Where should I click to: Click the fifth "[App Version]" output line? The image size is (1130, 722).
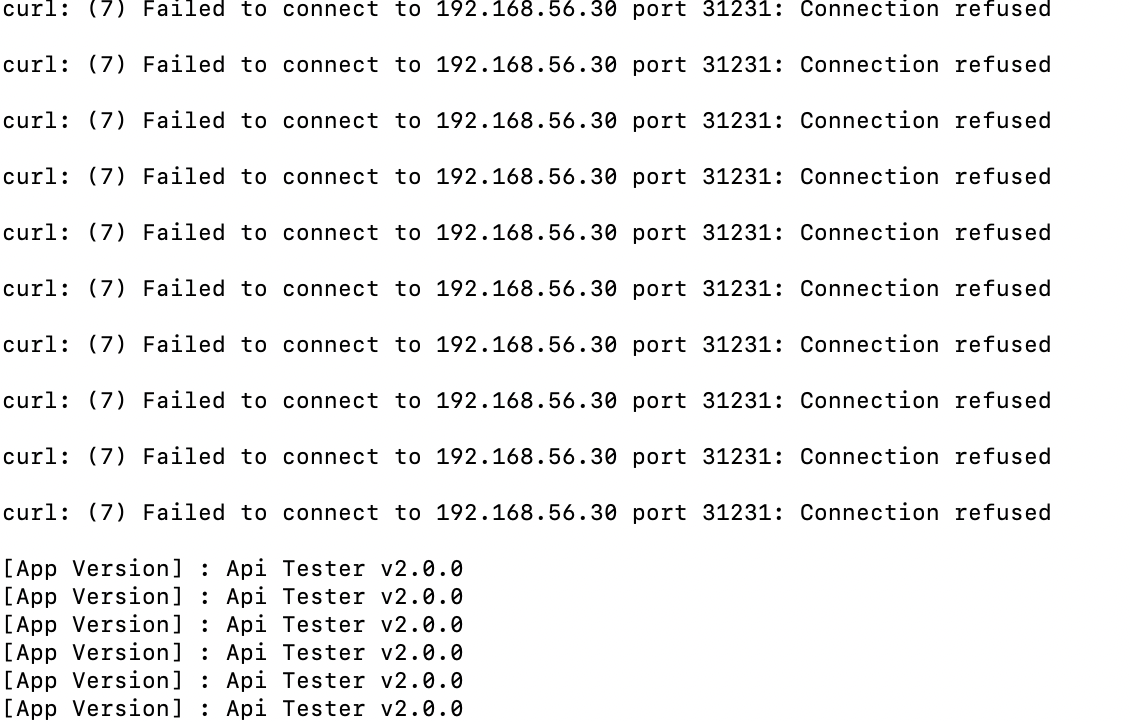(233, 681)
